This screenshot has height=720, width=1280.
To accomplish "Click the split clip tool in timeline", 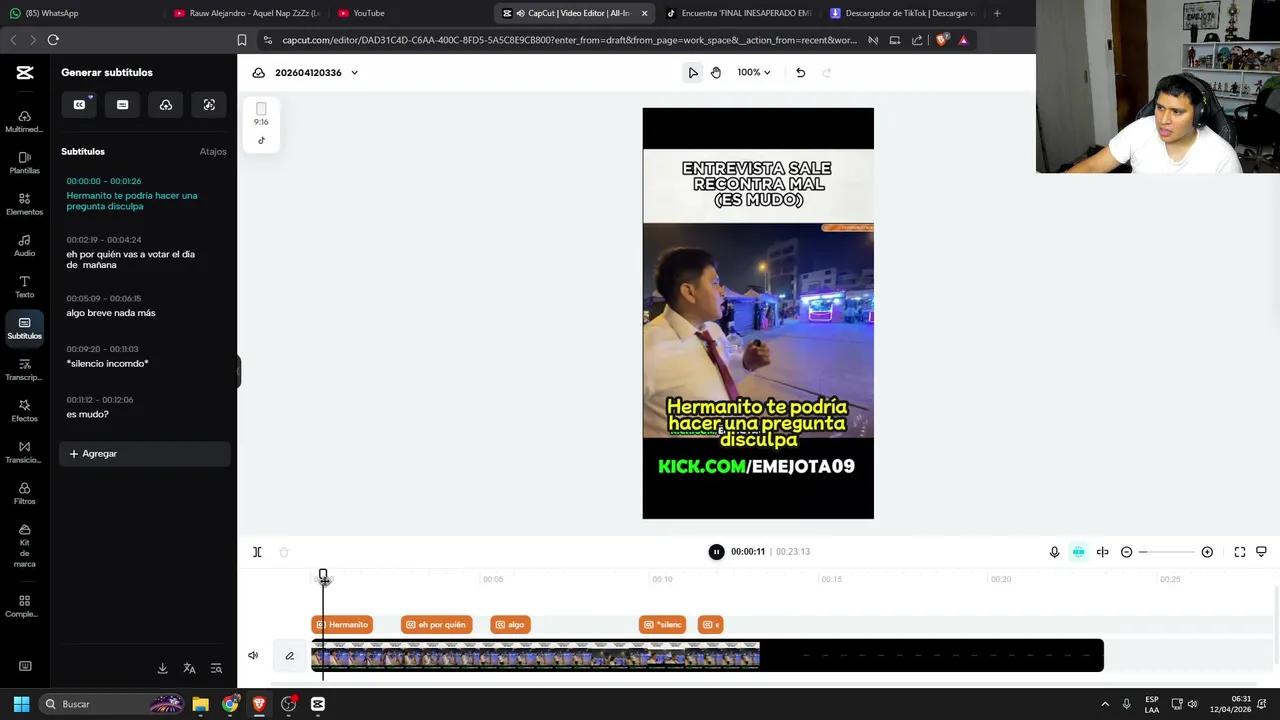I will point(257,552).
